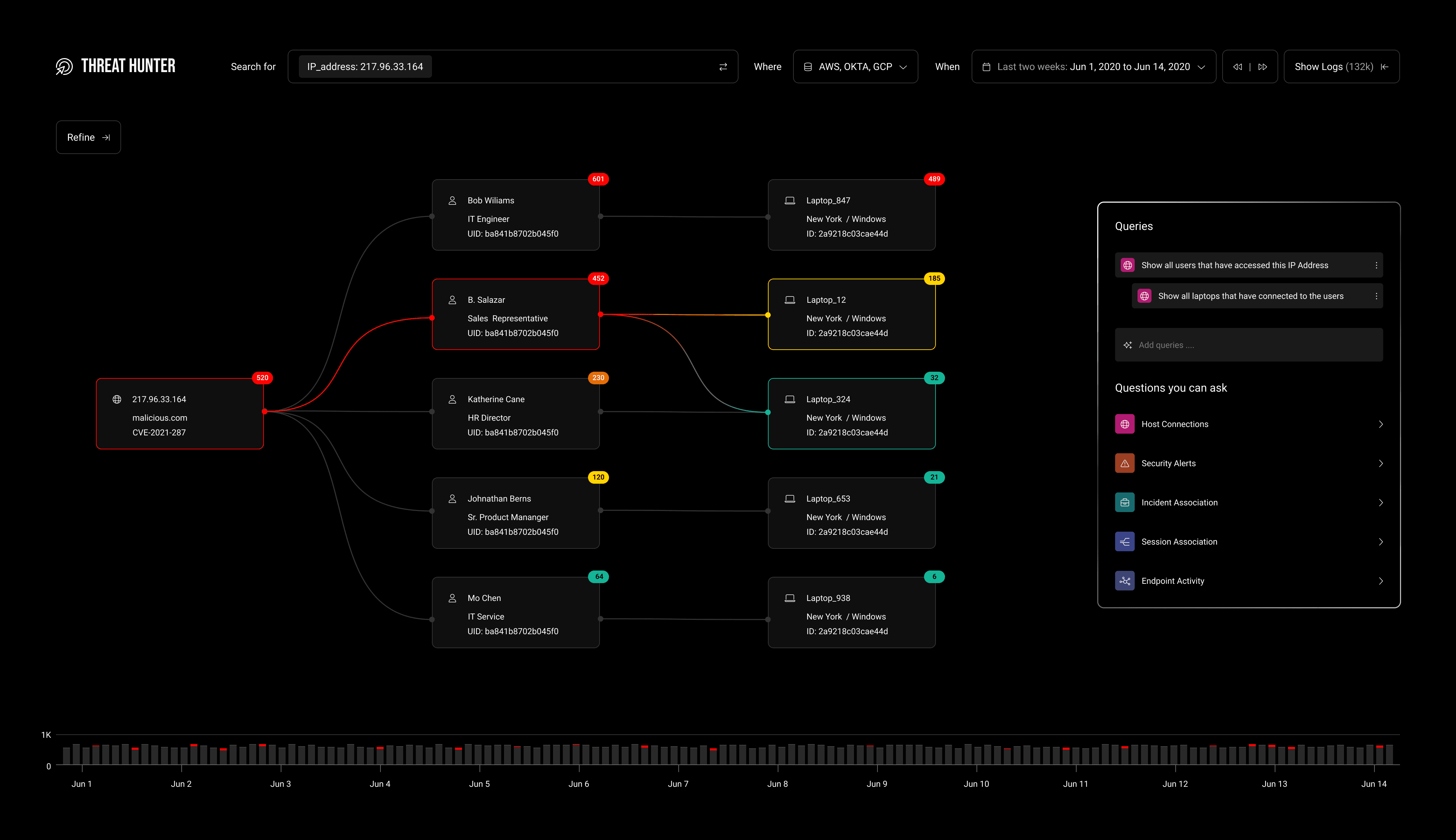1456x840 pixels.
Task: Open the Incident Association question
Action: [1248, 503]
